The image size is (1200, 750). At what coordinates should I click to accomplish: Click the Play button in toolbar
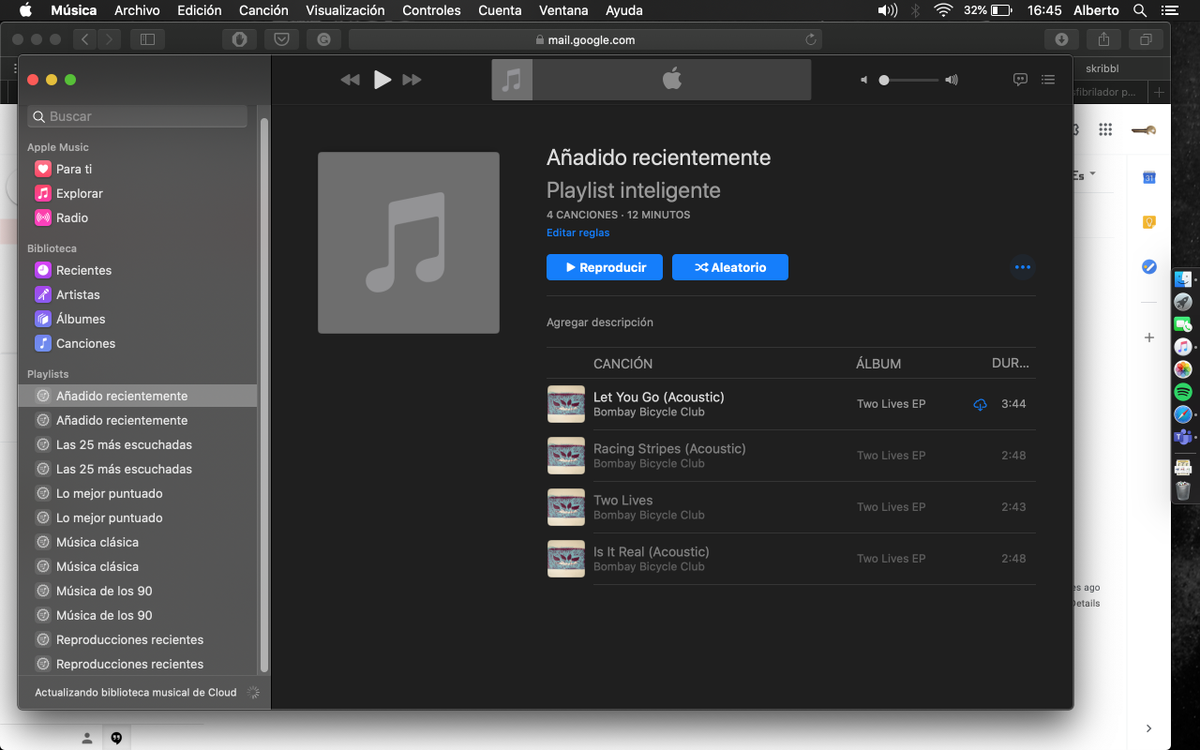382,80
